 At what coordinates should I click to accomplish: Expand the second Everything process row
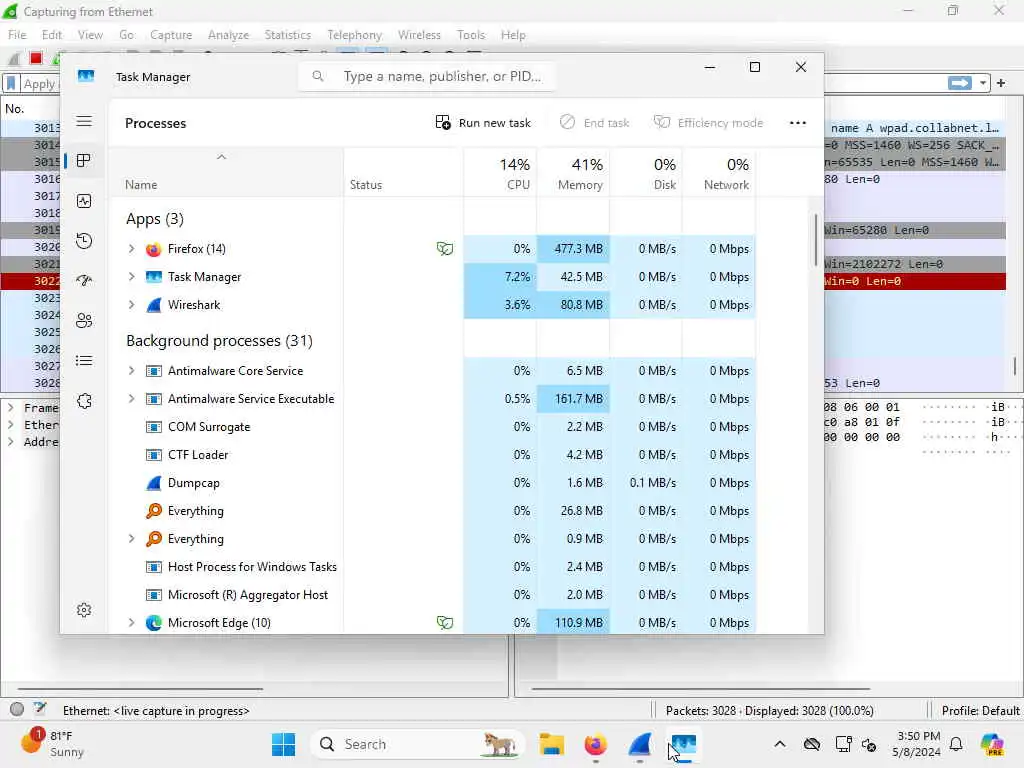pos(131,539)
